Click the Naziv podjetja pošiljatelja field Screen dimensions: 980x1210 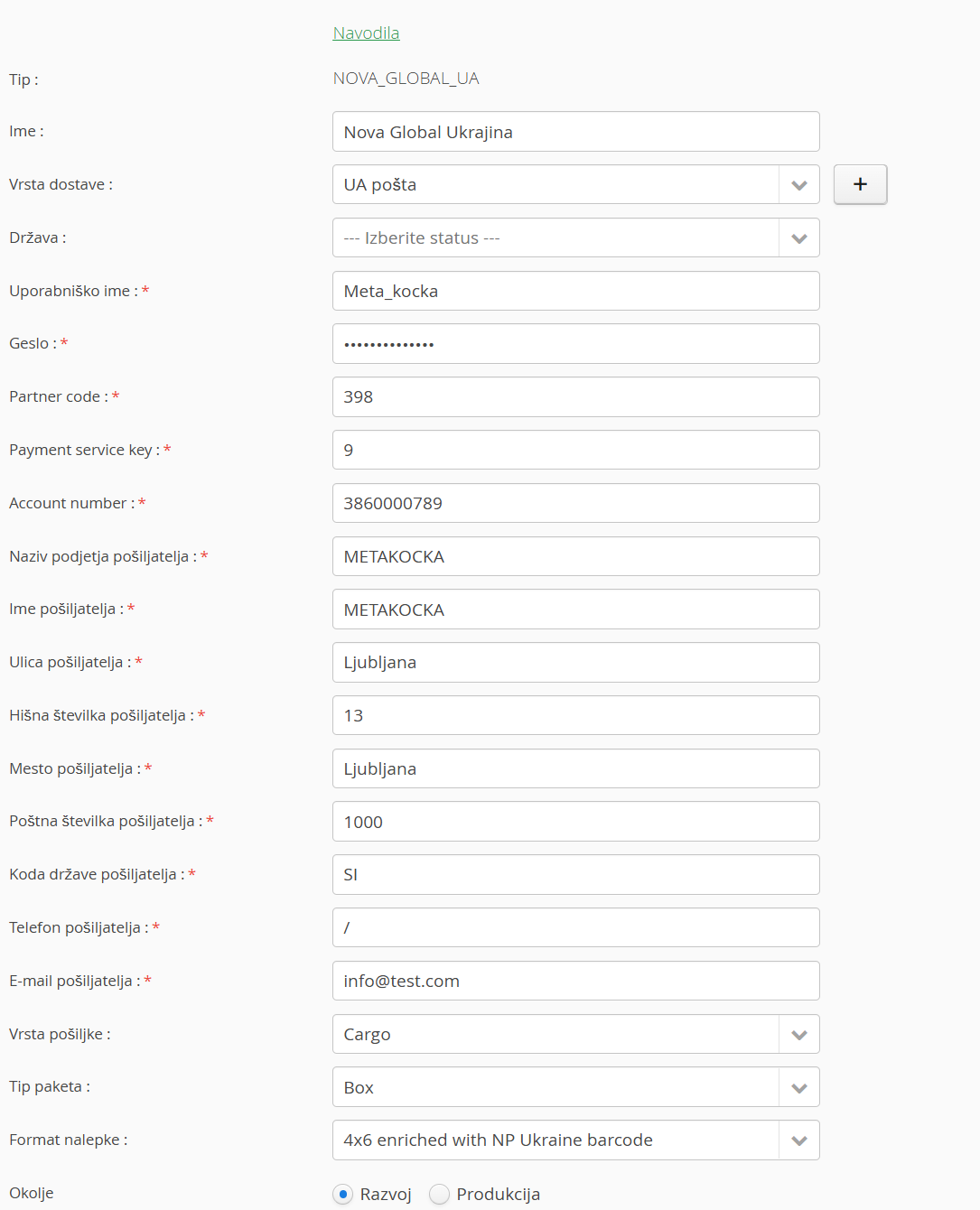tap(575, 556)
